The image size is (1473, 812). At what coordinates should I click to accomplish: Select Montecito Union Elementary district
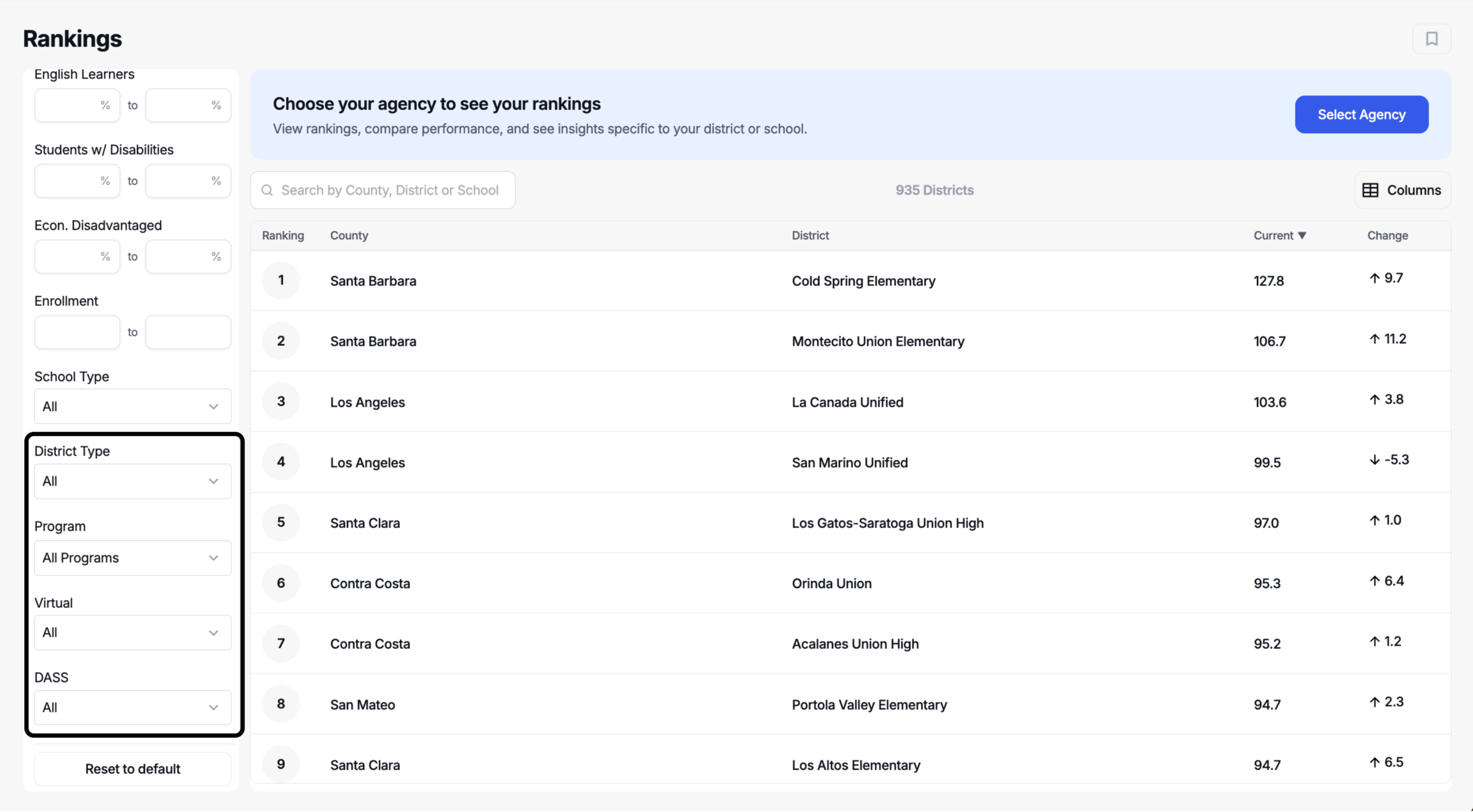(x=878, y=342)
